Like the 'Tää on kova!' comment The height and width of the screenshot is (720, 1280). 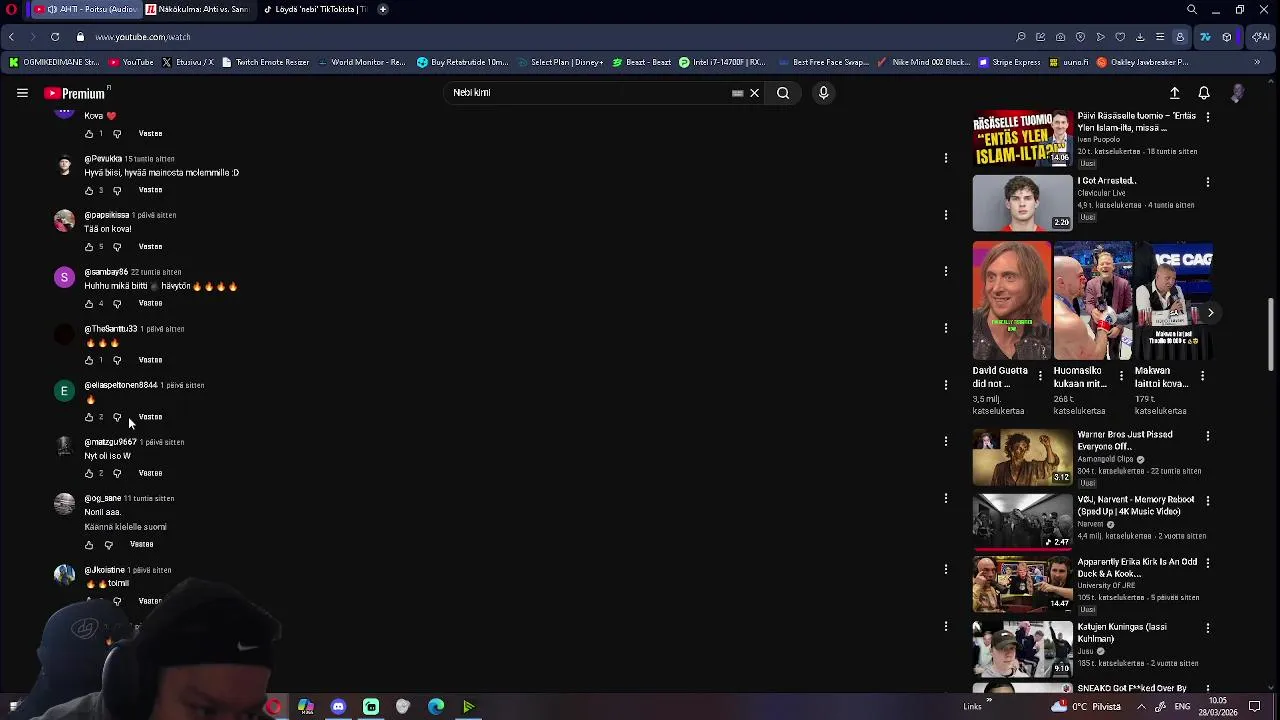point(89,247)
